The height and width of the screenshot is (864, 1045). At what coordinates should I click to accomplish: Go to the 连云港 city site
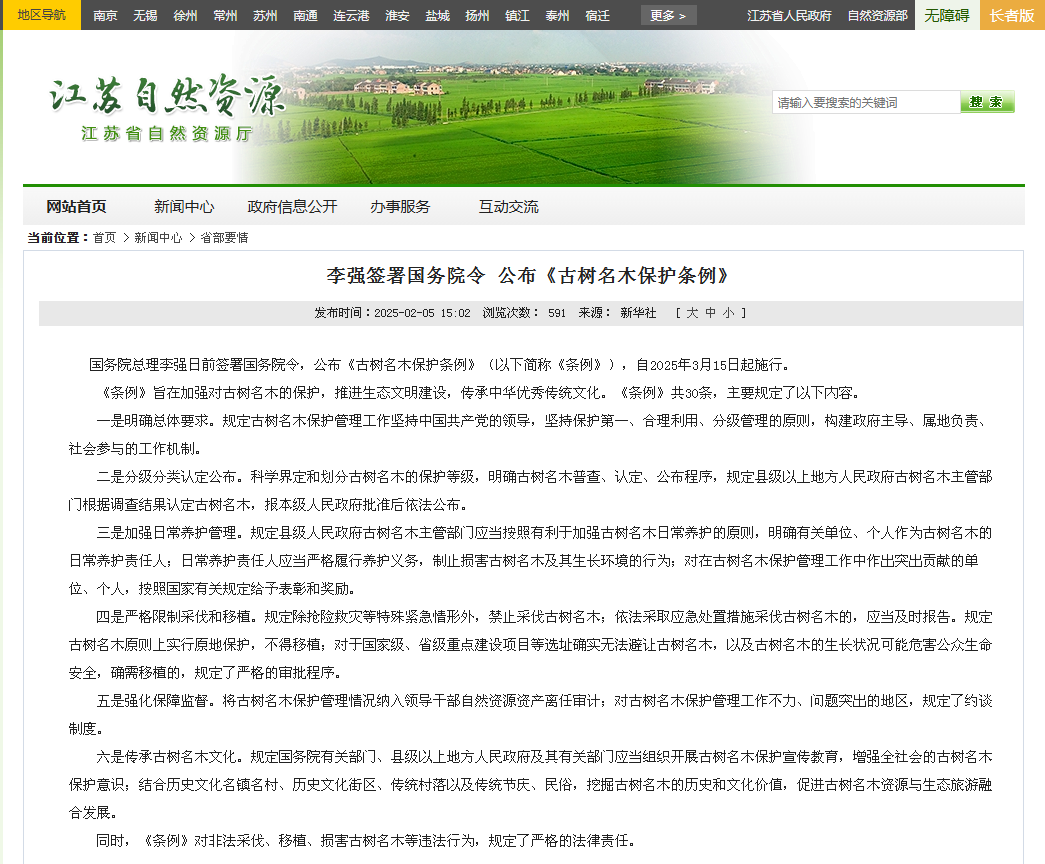point(351,15)
